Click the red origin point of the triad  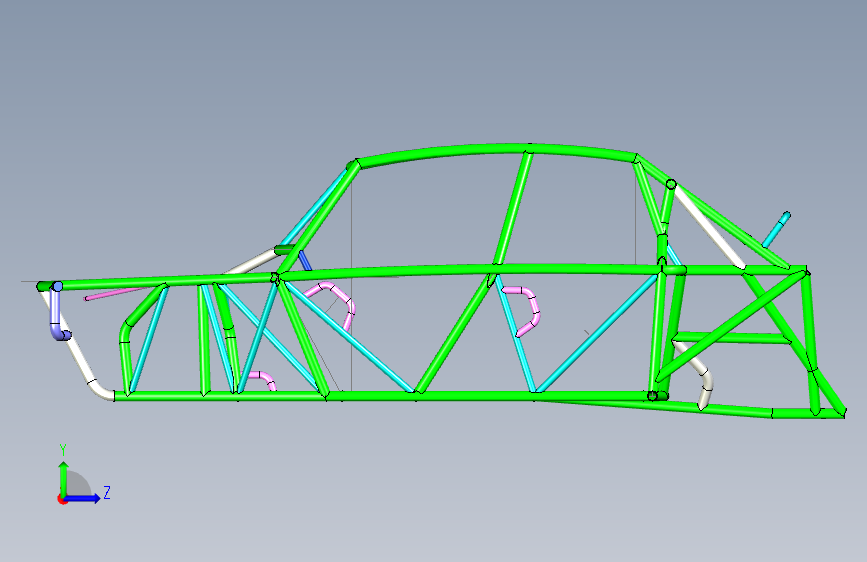(x=61, y=499)
